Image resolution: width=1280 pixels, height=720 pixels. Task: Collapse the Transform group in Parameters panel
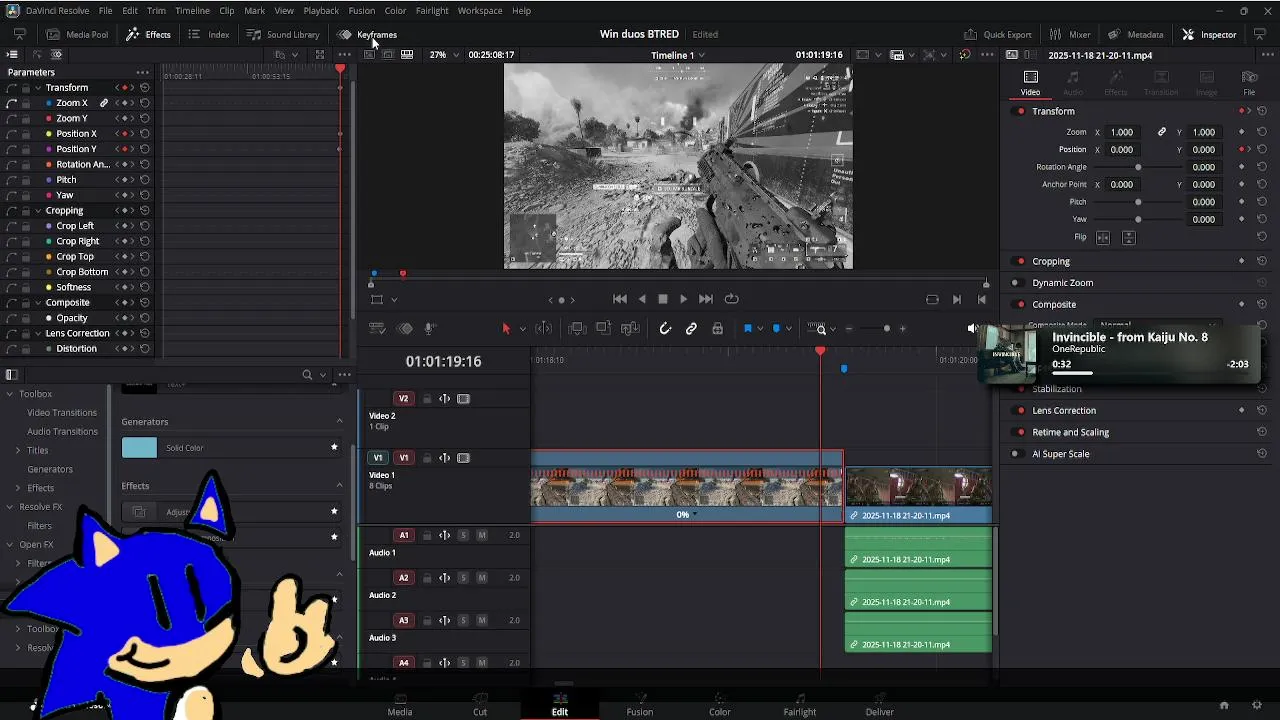click(x=38, y=88)
